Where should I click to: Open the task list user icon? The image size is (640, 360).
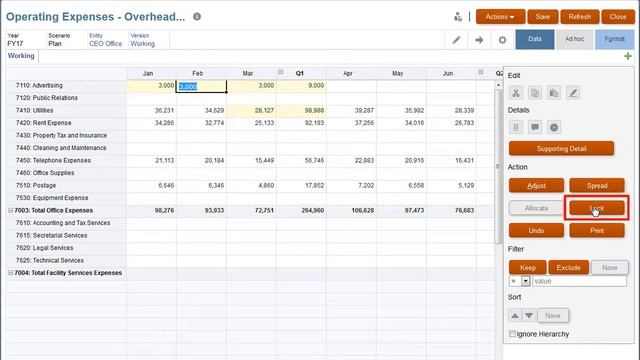[458, 17]
